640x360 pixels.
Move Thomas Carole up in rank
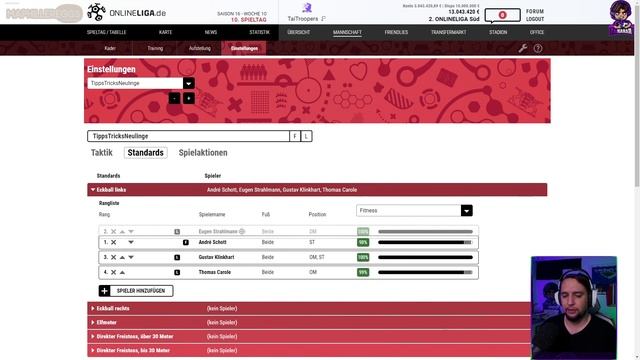pos(122,272)
